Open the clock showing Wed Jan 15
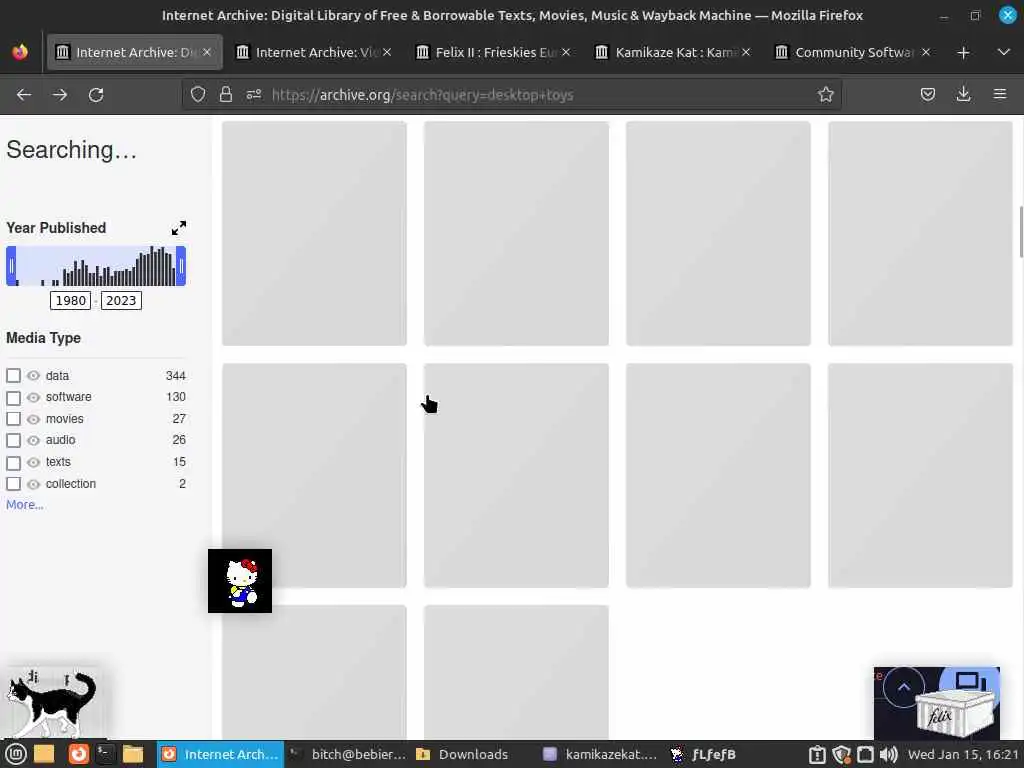The image size is (1024, 768). (964, 754)
